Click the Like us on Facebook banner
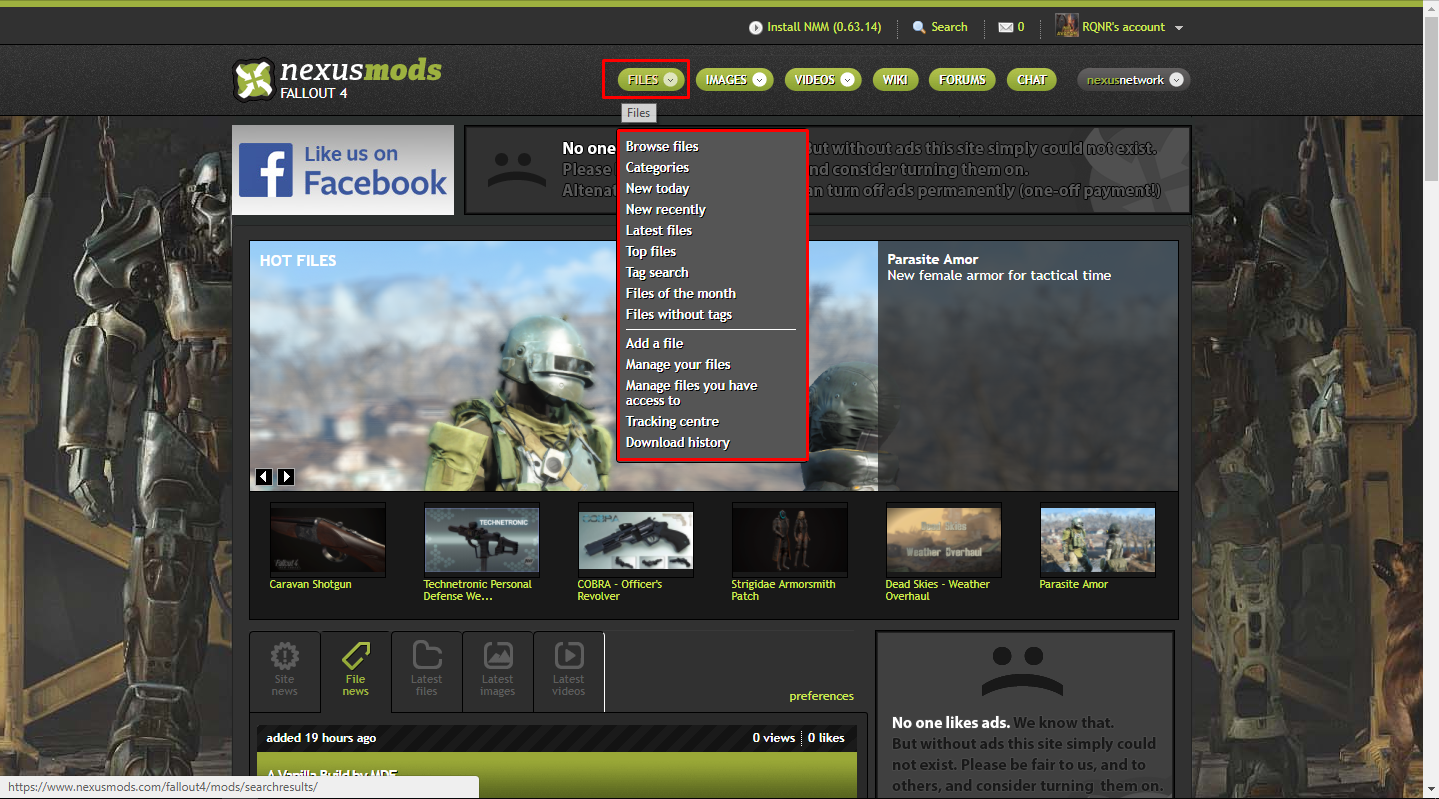The width and height of the screenshot is (1439, 799). 343,170
